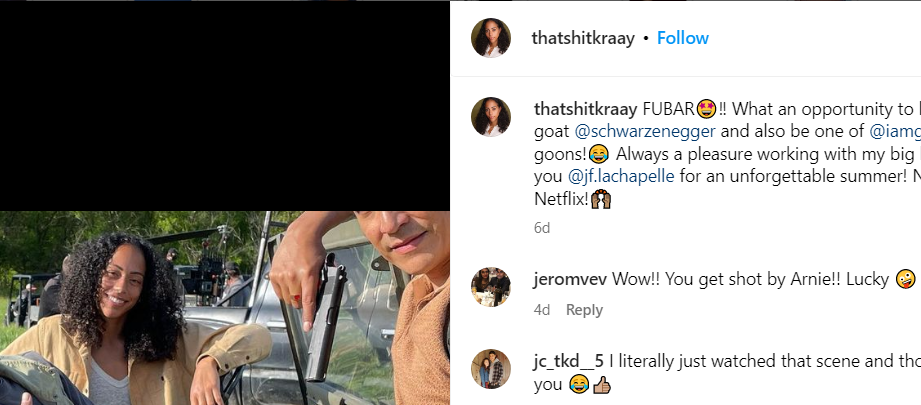This screenshot has width=921, height=405.
Task: Click the laughing-crying emoji after goons!
Action: 598,154
